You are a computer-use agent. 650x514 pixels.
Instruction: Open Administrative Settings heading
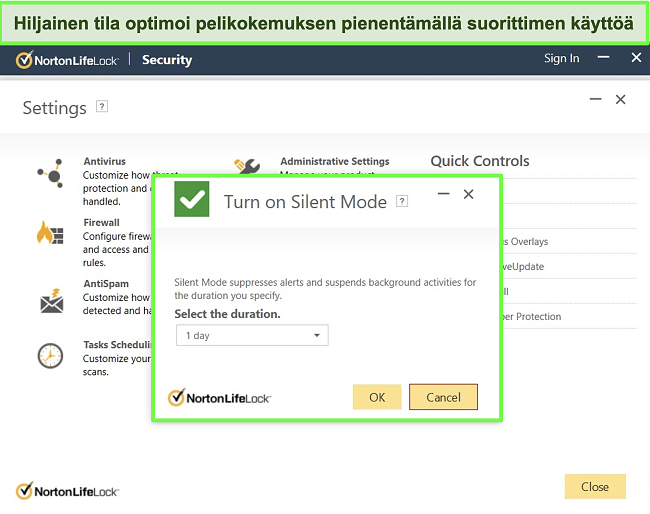tap(335, 161)
